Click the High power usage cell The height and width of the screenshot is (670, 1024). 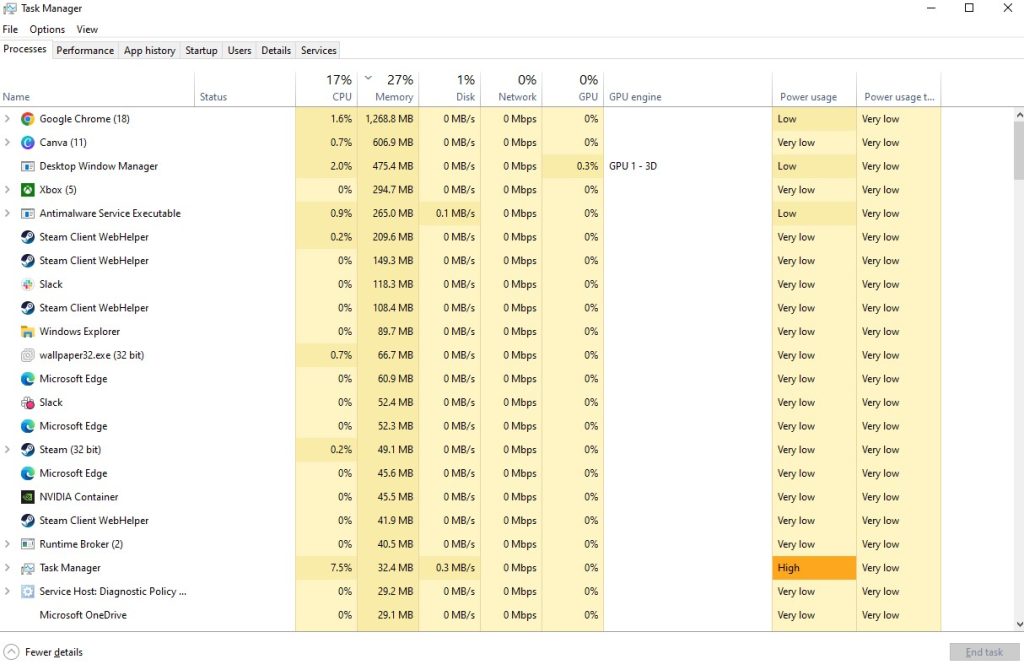pyautogui.click(x=814, y=568)
